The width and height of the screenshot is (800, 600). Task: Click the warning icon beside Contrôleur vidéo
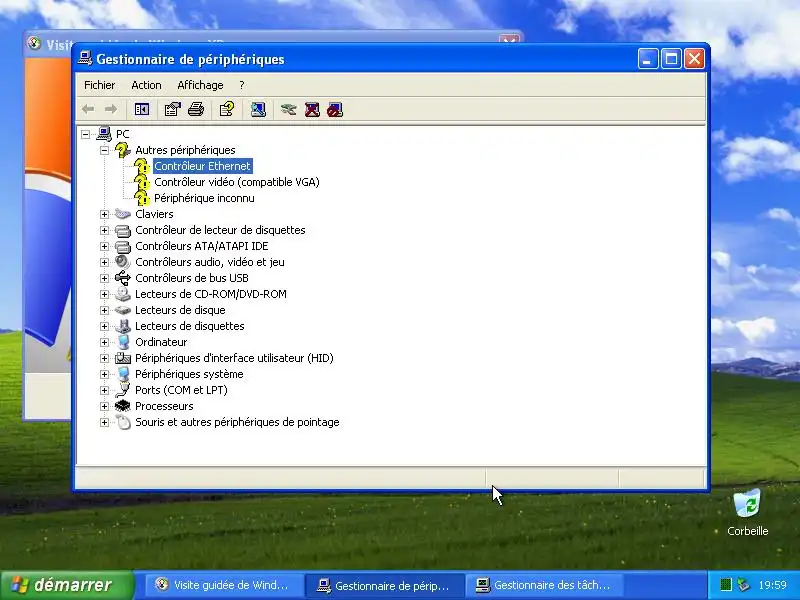pos(142,182)
